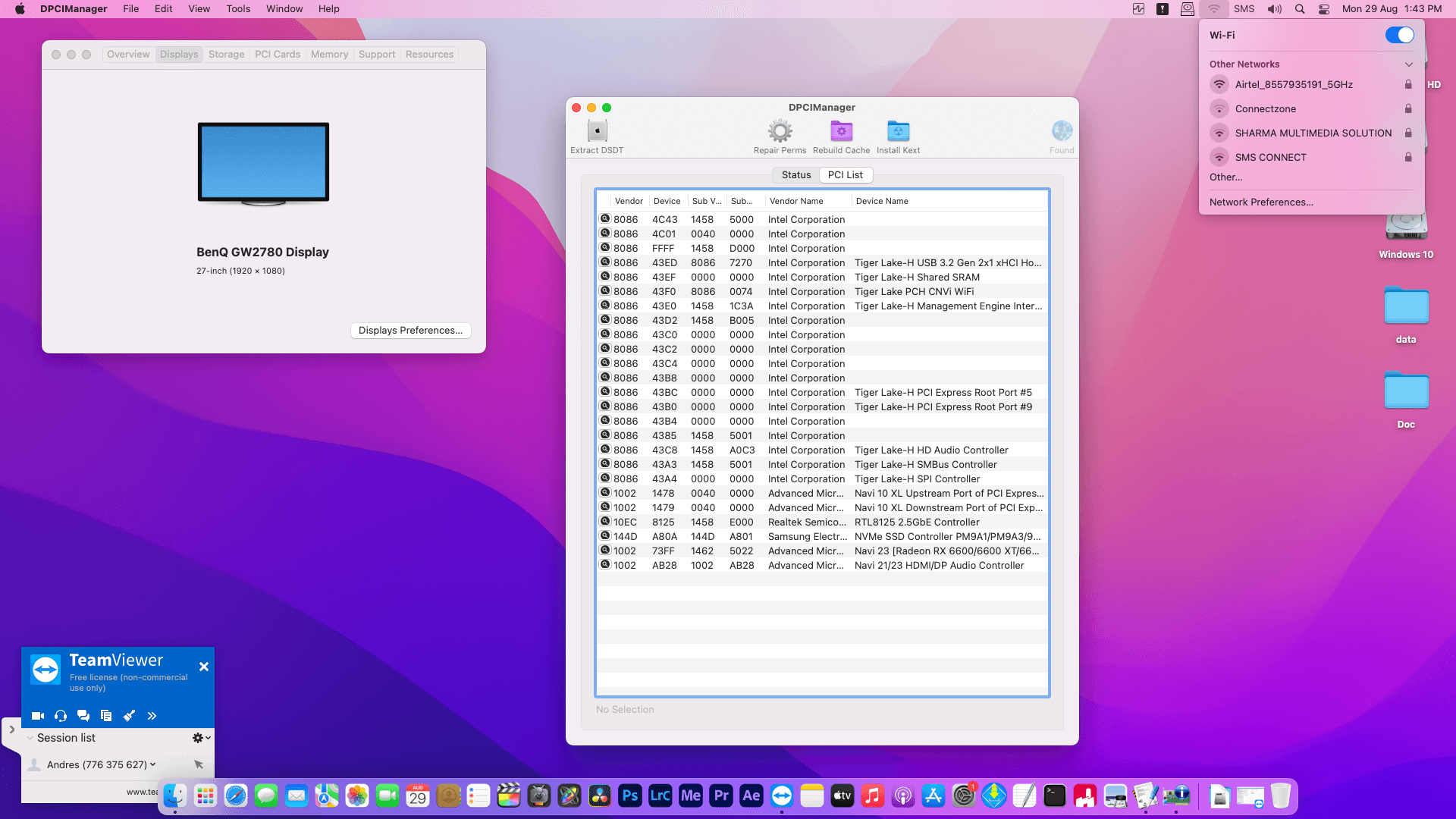Collapse the Other Networks chevron
Viewport: 1456px width, 819px height.
[1408, 64]
